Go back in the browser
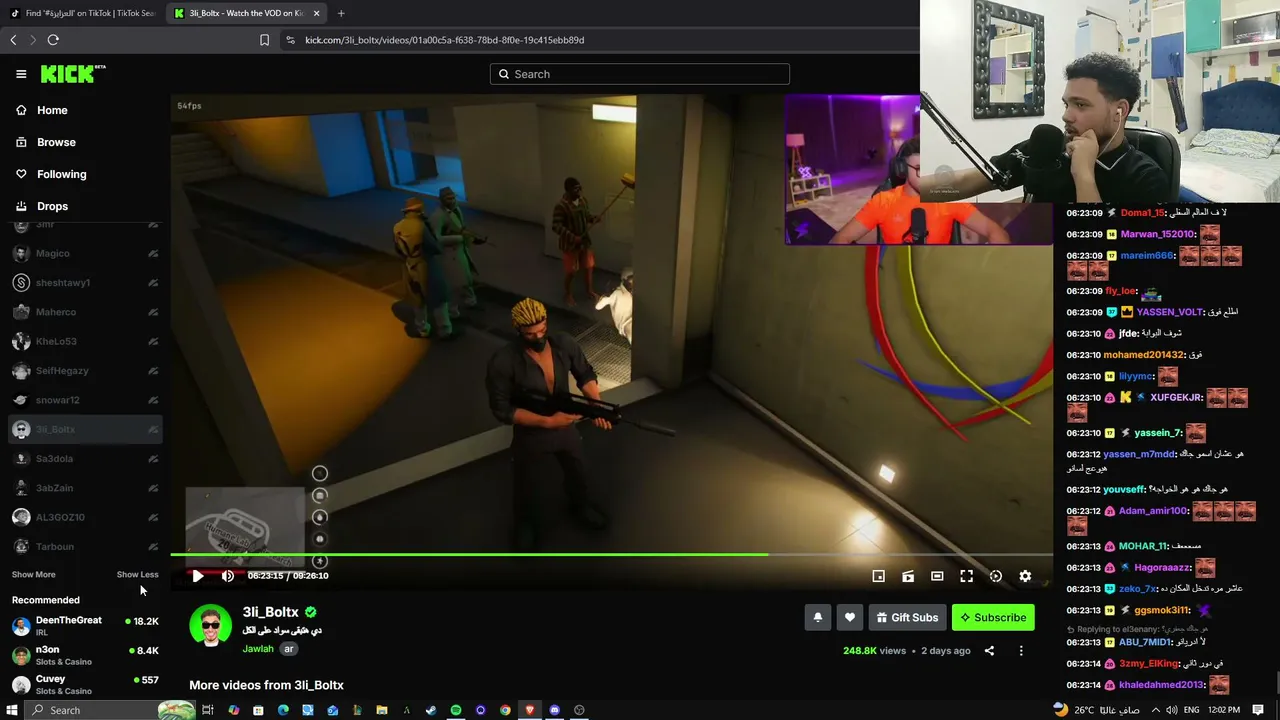 coord(13,40)
